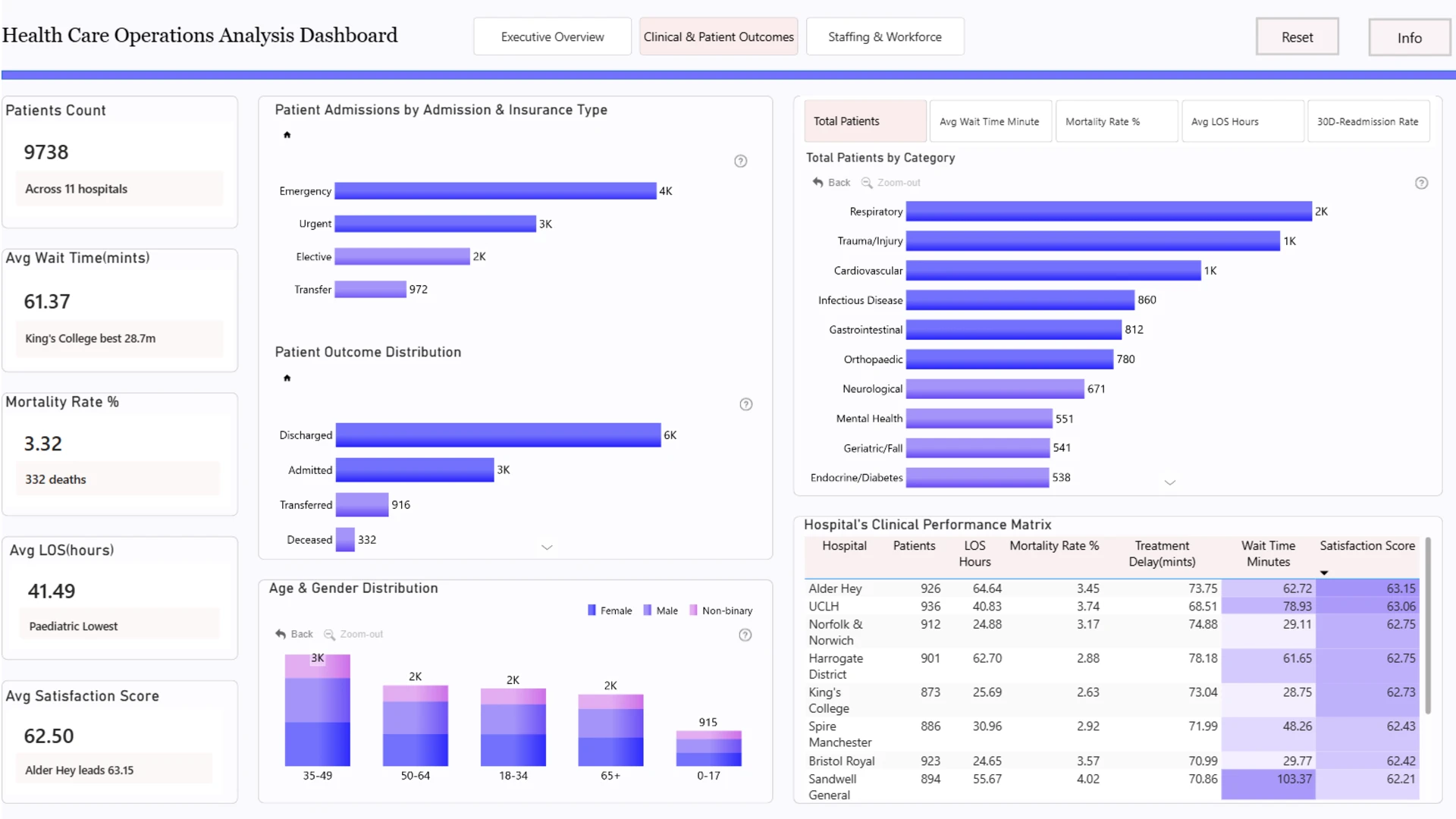Screen dimensions: 1456x819
Task: Select Avg LOS Hours metric tab
Action: point(1242,121)
